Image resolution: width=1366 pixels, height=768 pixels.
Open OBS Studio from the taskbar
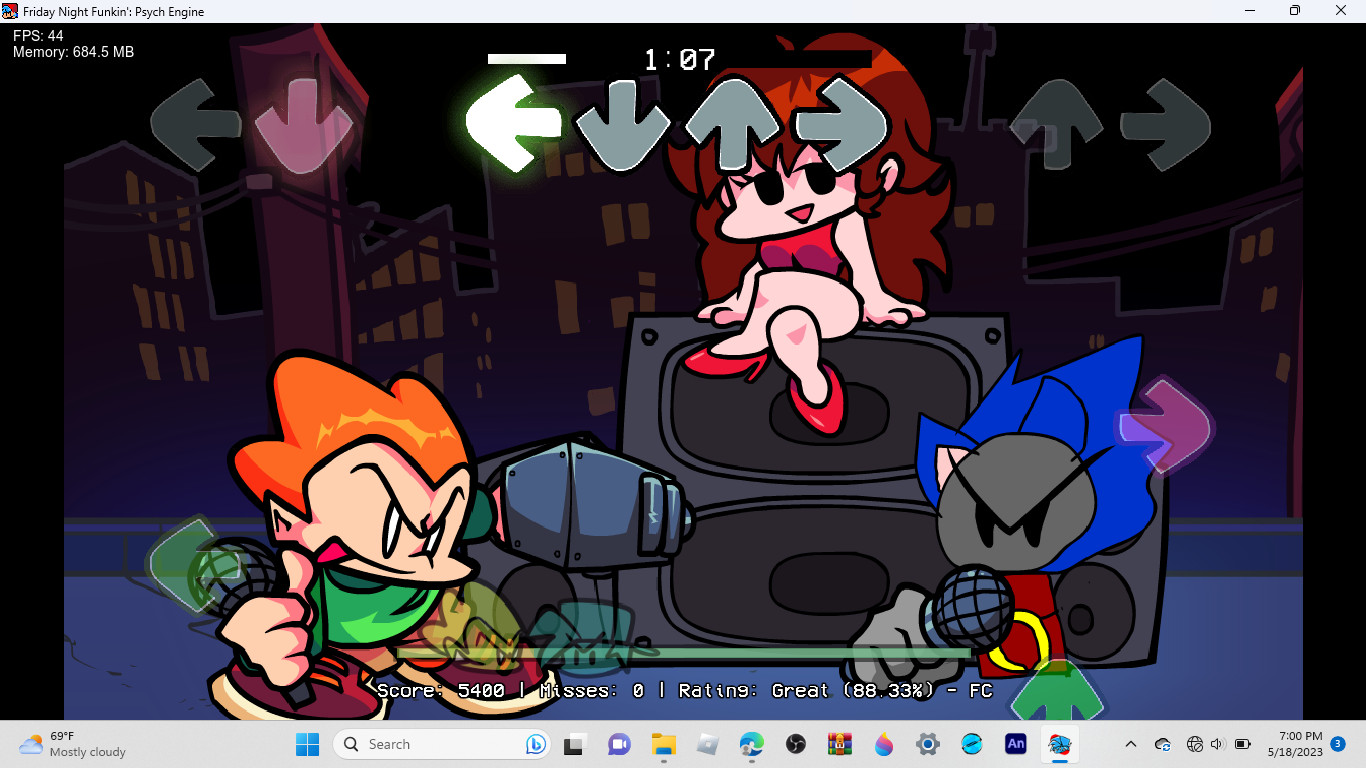coord(796,744)
